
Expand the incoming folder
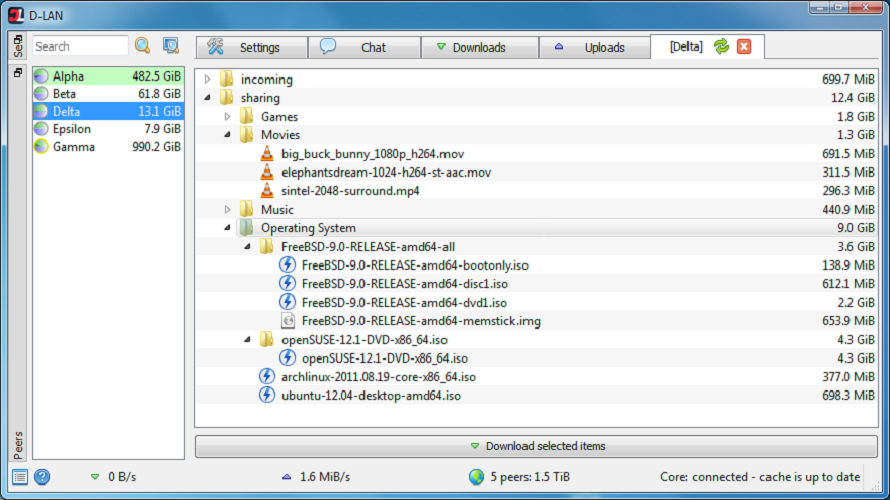(x=208, y=79)
